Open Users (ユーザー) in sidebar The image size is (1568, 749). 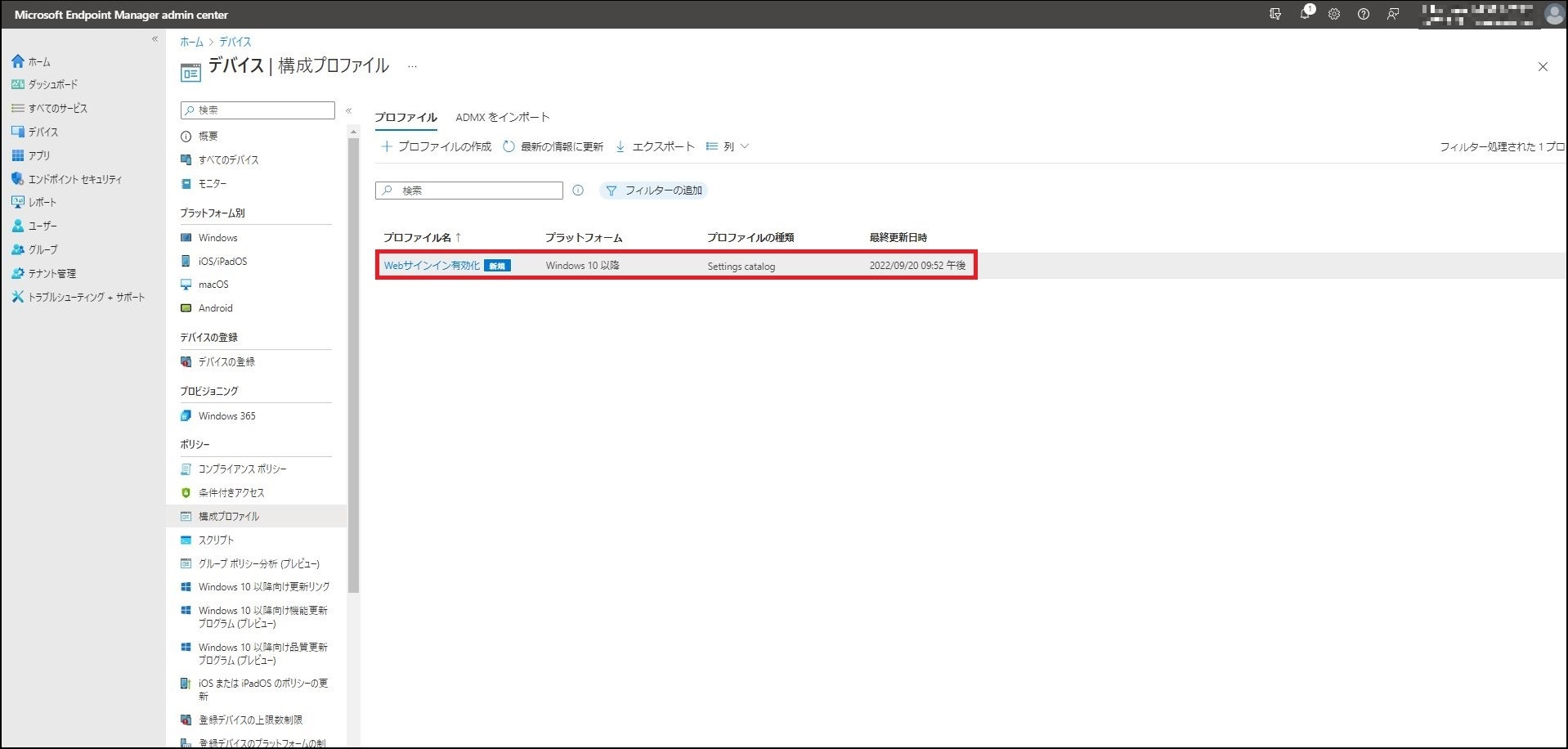34,226
